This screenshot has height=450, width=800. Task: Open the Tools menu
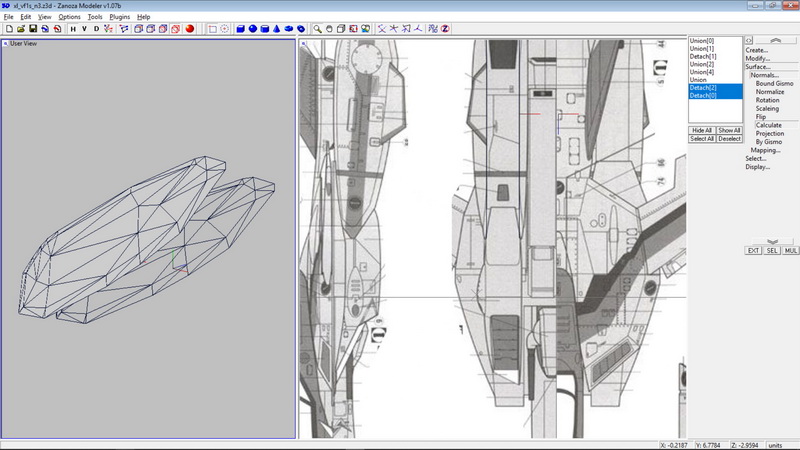click(95, 17)
